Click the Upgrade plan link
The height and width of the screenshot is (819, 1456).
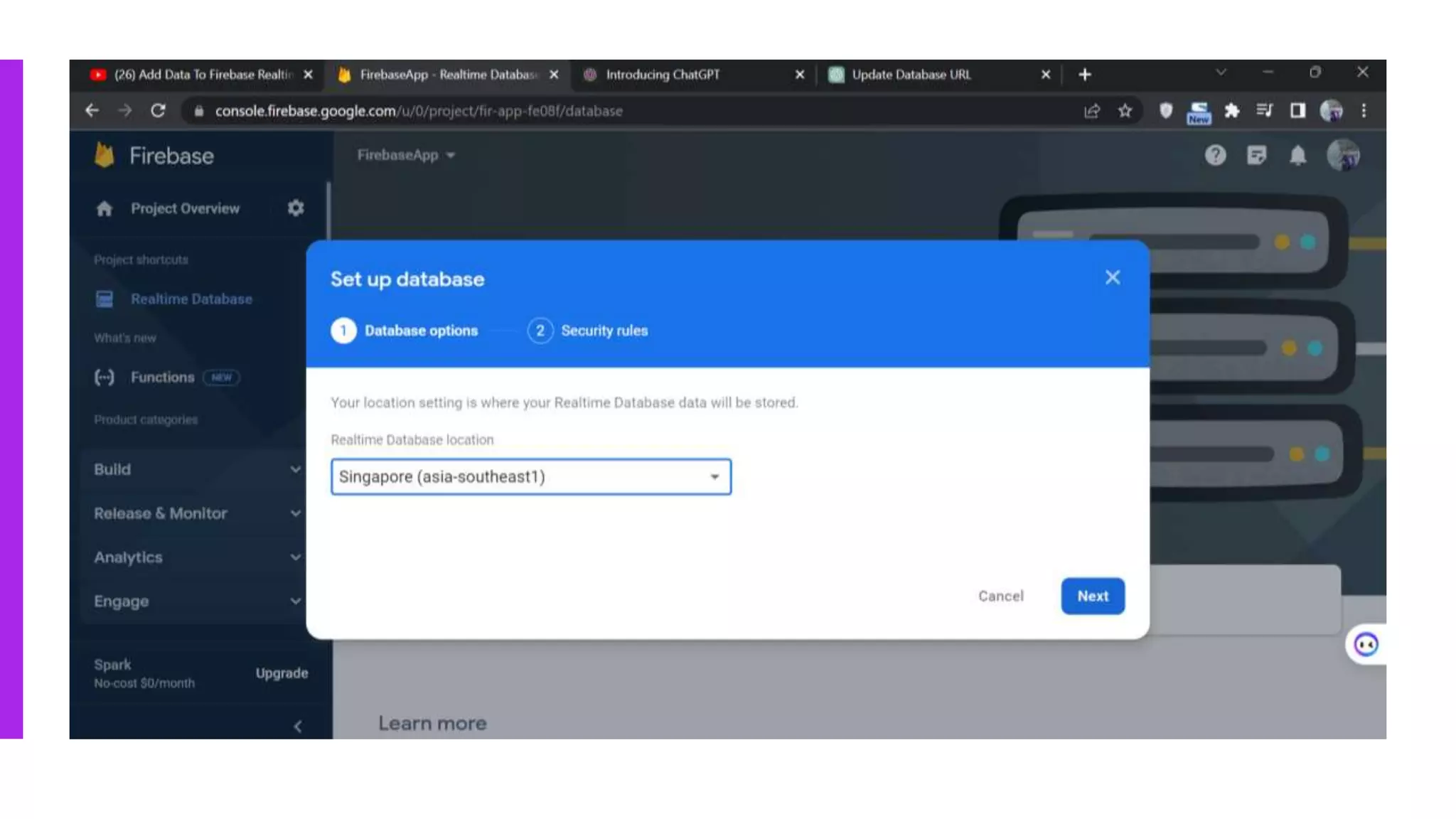point(282,673)
